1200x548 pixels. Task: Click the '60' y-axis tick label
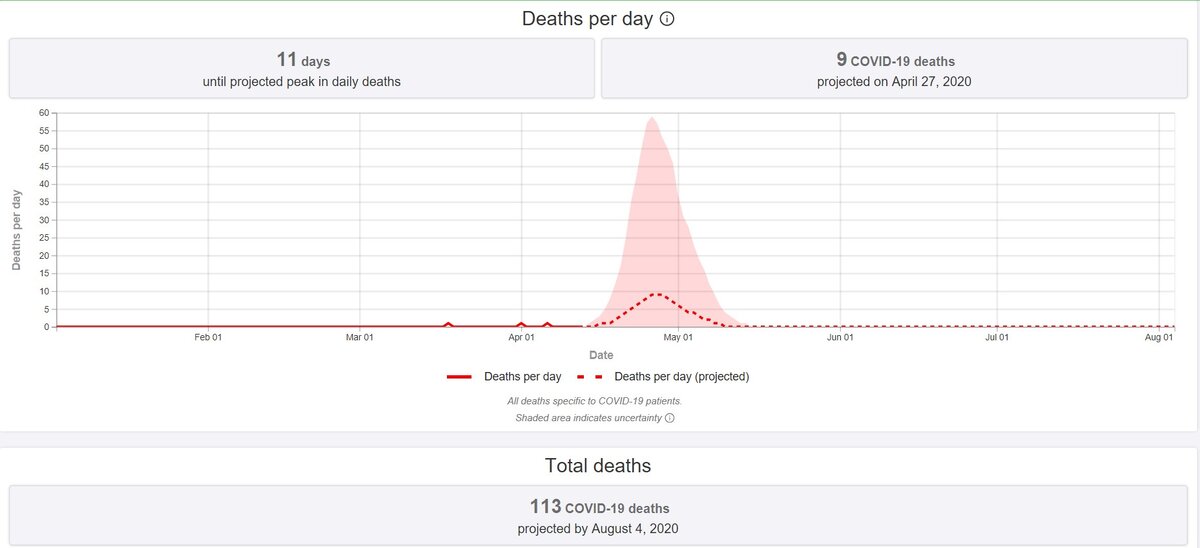coord(44,112)
